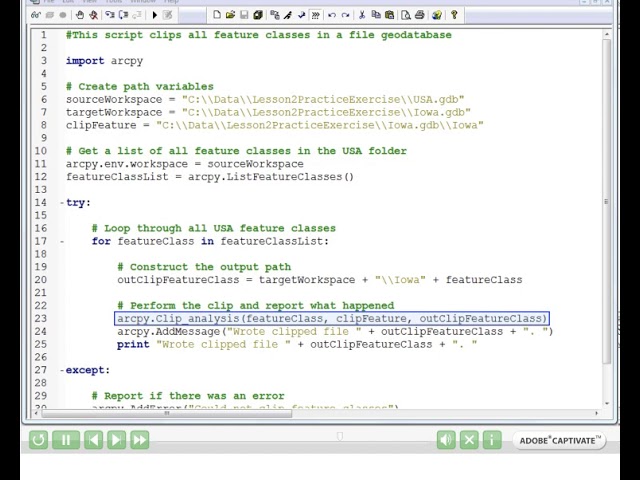Viewport: 640px width, 480px height.
Task: Click the question mark About icon
Action: (x=454, y=15)
